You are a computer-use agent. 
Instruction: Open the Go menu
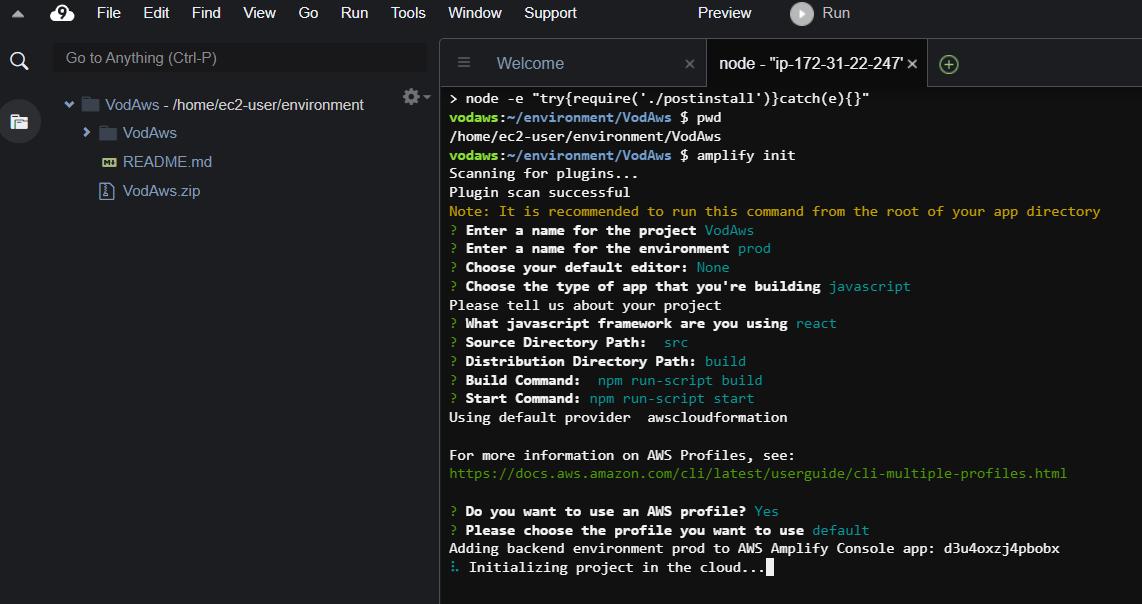pos(308,13)
